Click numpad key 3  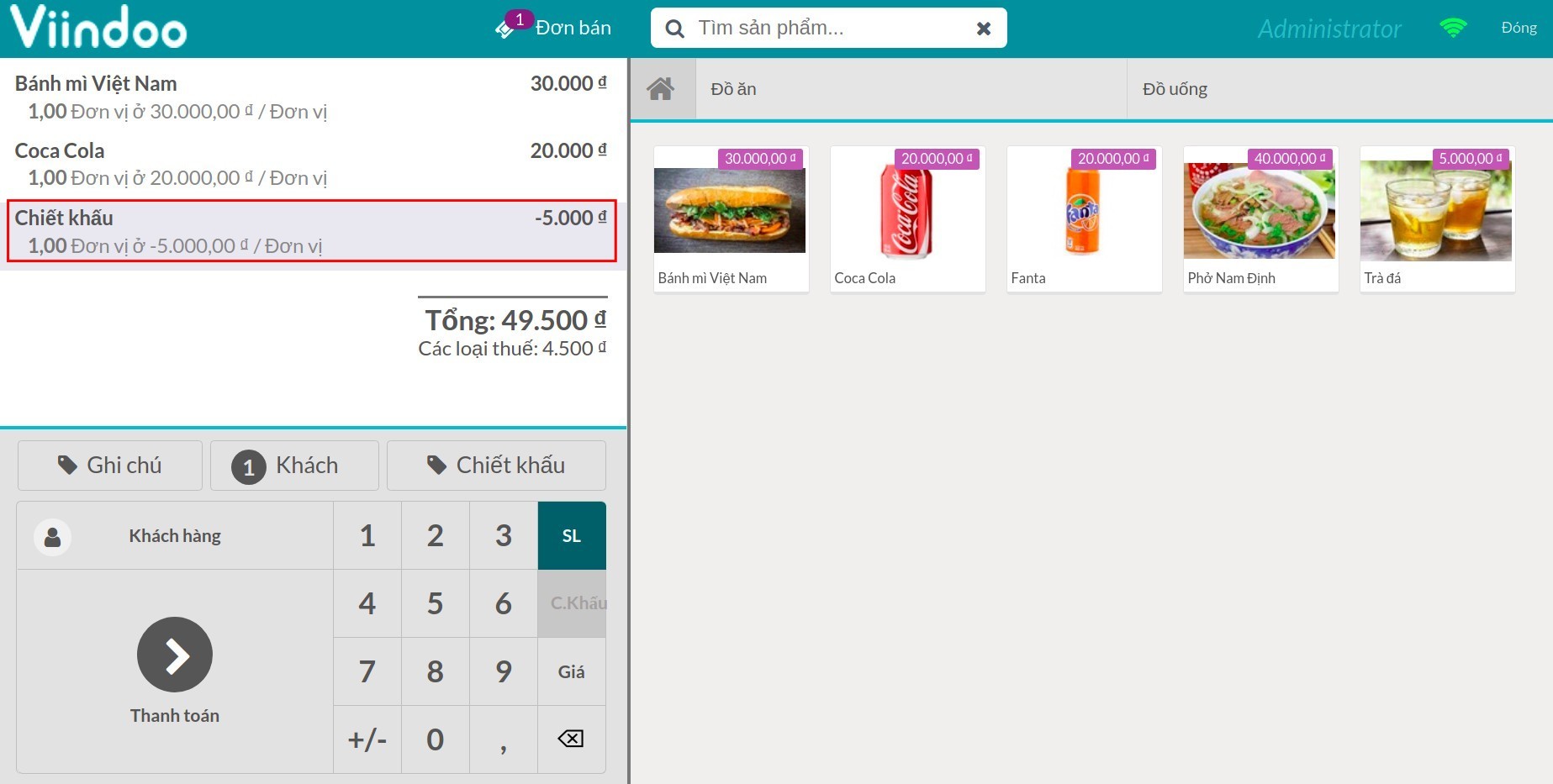[504, 536]
